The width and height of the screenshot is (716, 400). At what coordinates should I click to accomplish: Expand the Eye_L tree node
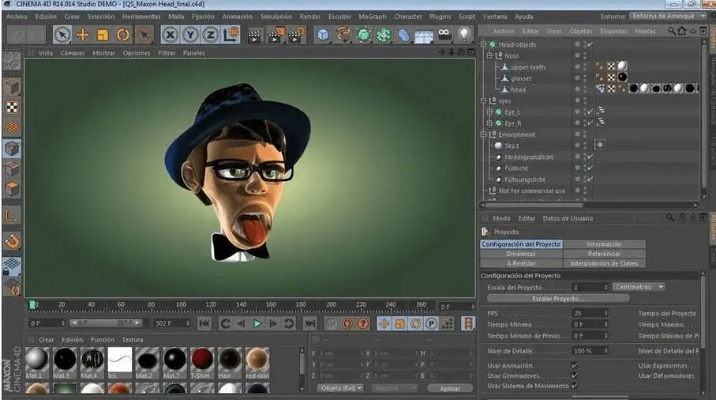tap(490, 112)
